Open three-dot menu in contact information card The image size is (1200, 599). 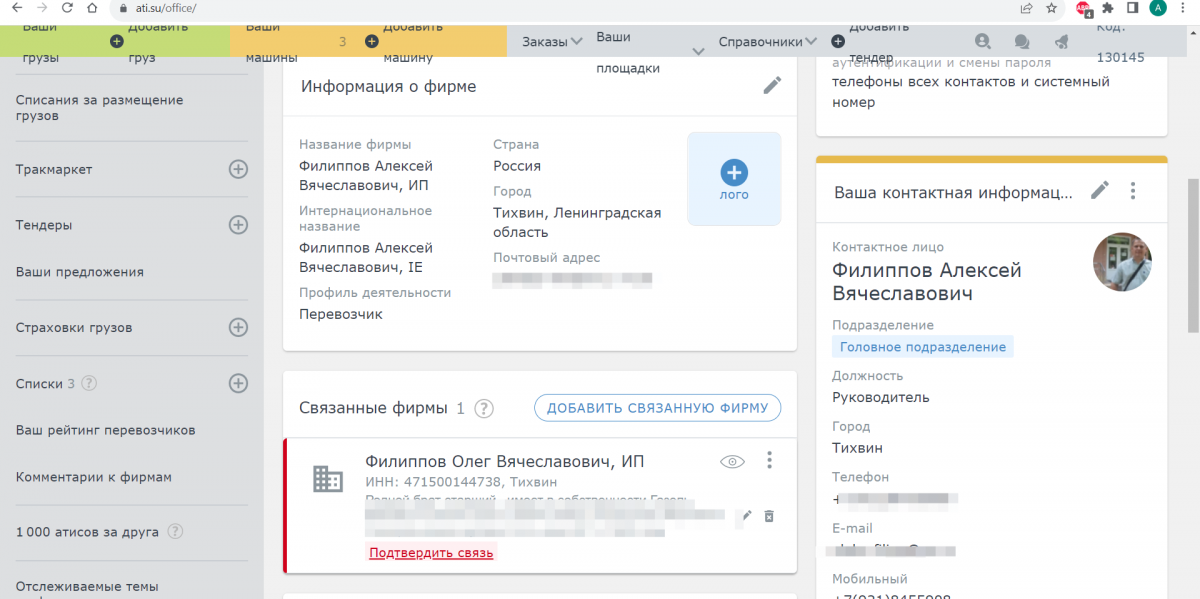(x=1133, y=190)
